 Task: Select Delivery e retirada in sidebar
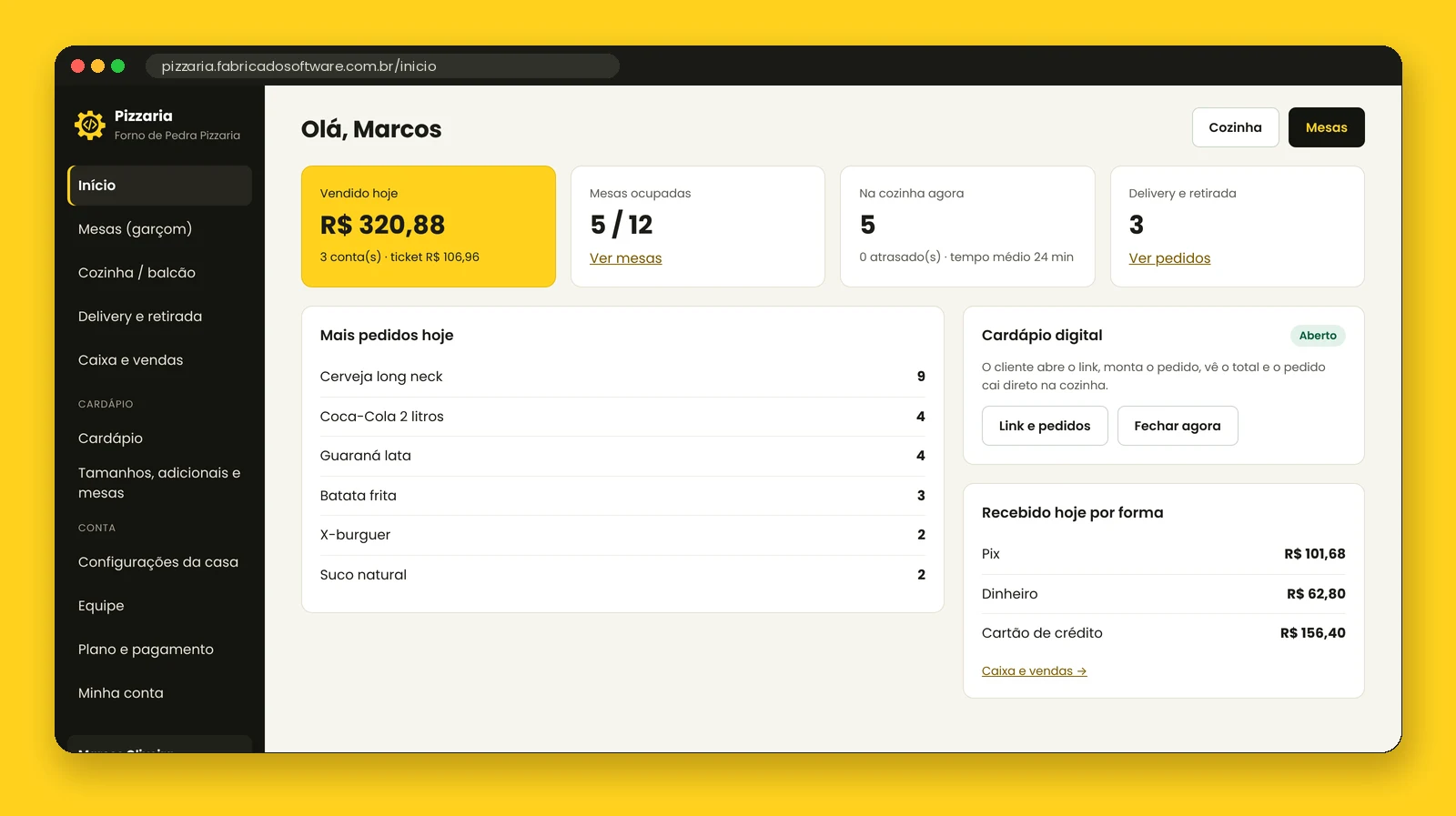pos(160,317)
